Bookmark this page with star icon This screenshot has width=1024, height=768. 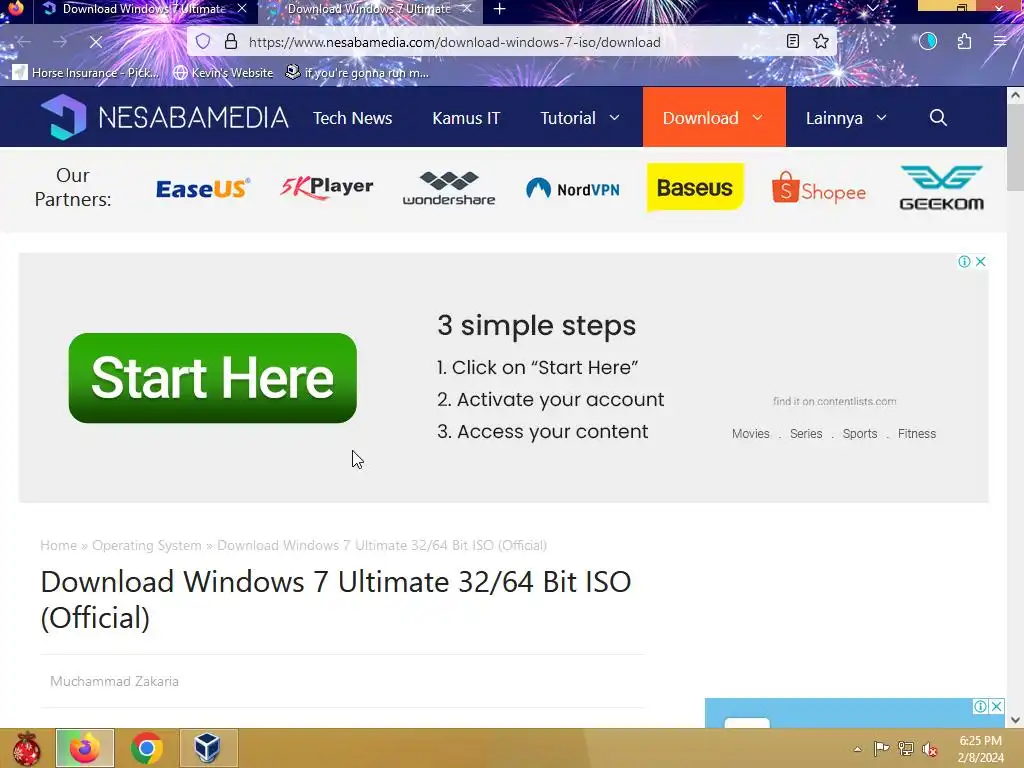(x=821, y=42)
